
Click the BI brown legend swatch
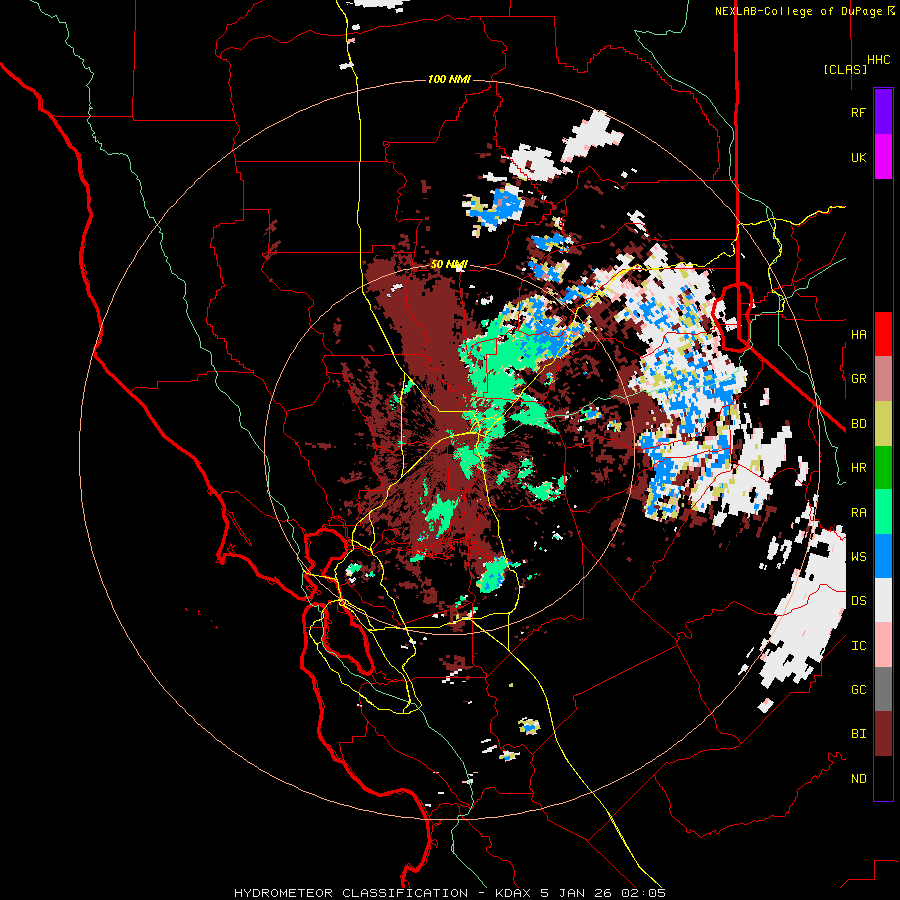(883, 734)
